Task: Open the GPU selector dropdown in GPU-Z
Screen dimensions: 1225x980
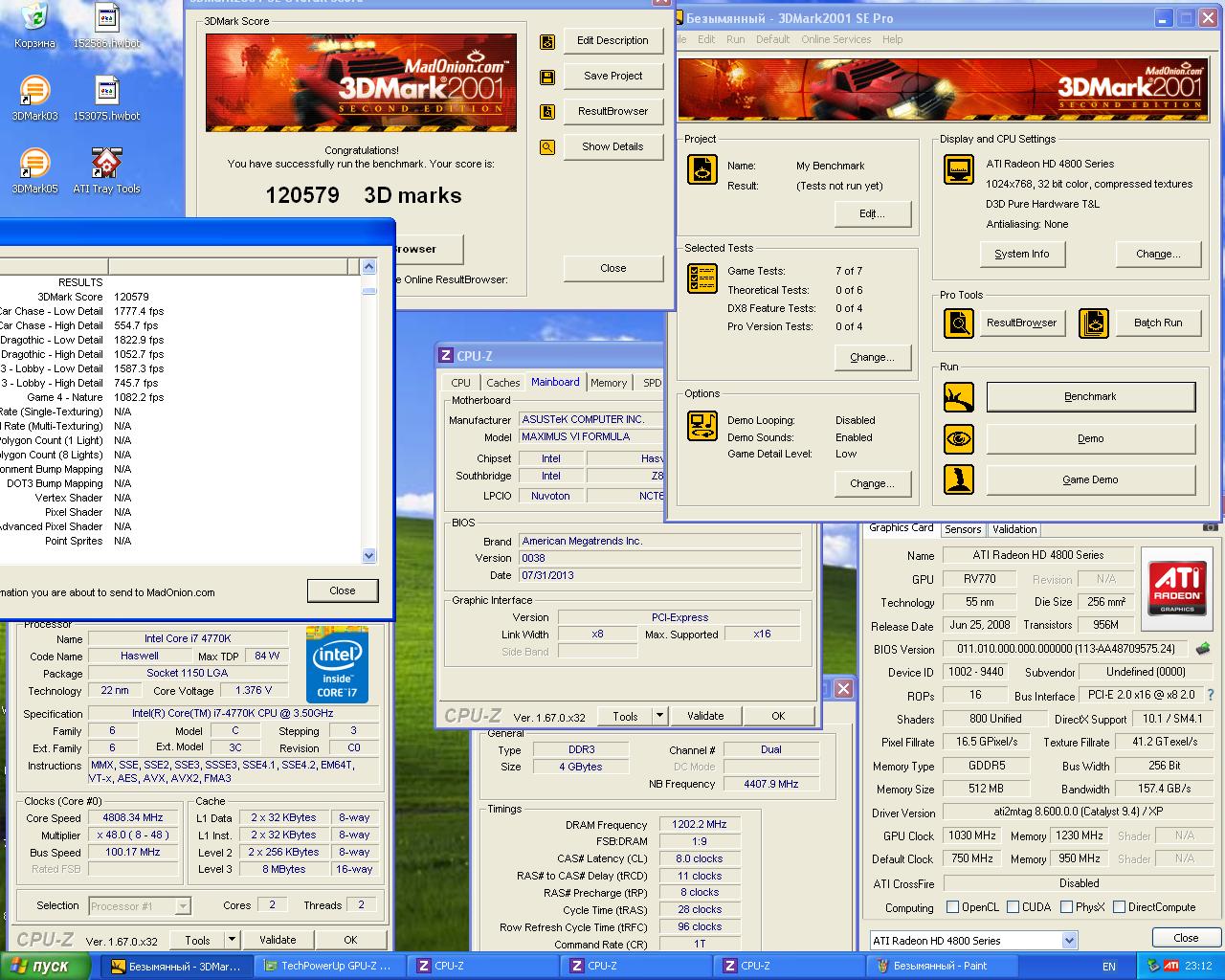Action: [1069, 941]
